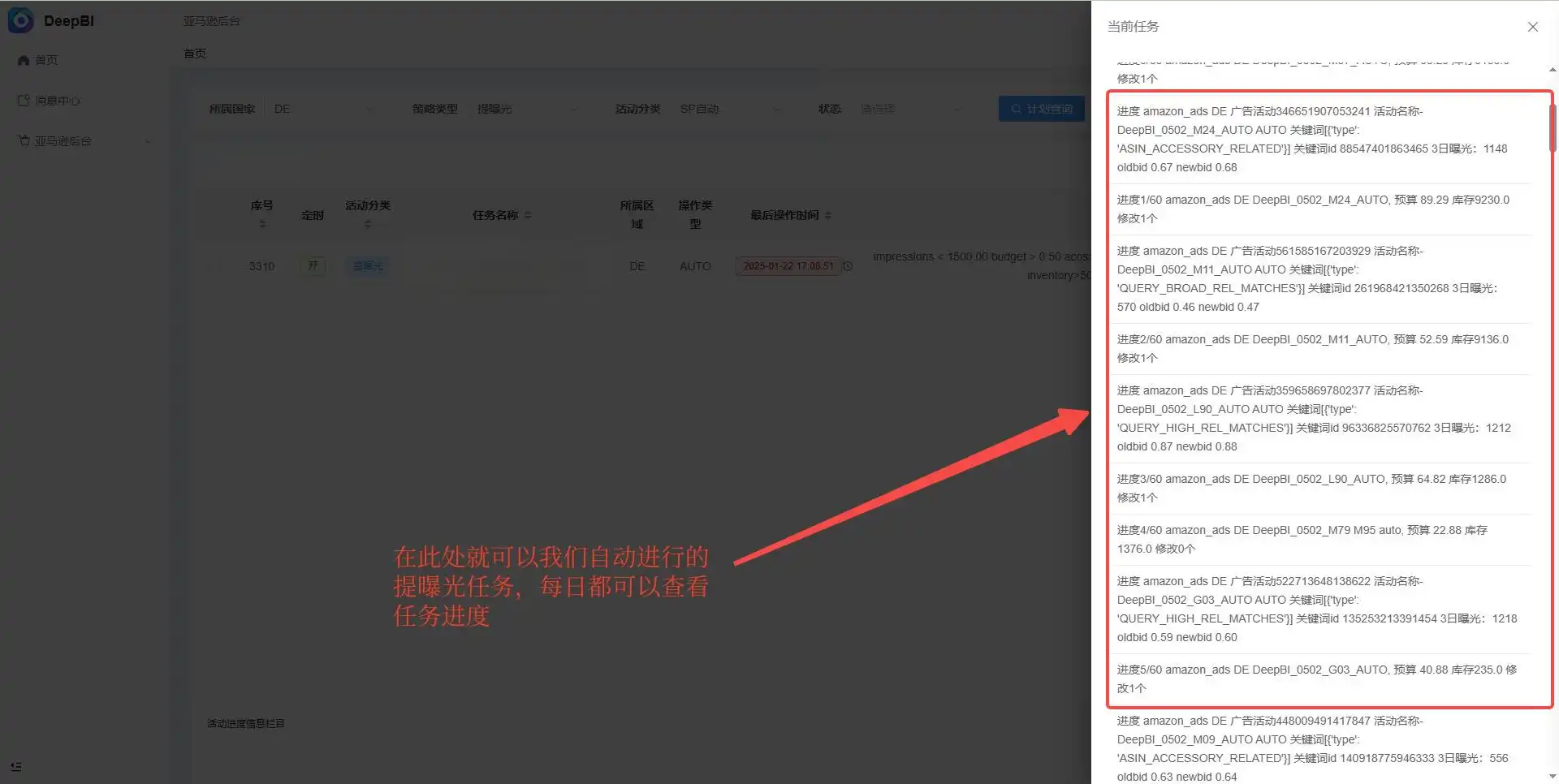Click the 定时 column header

click(x=313, y=215)
